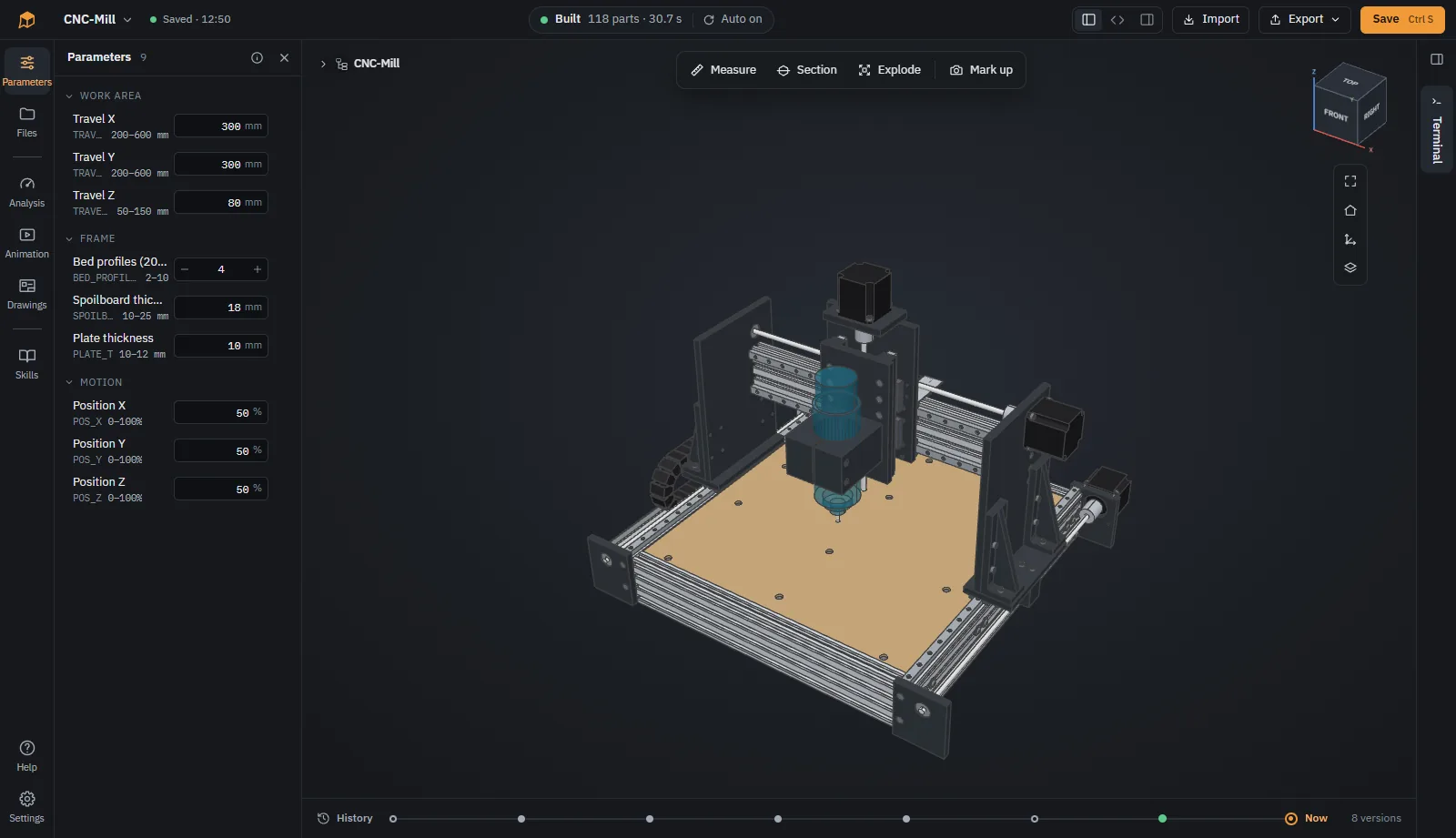Click the Import button
This screenshot has height=838, width=1456.
(x=1210, y=19)
